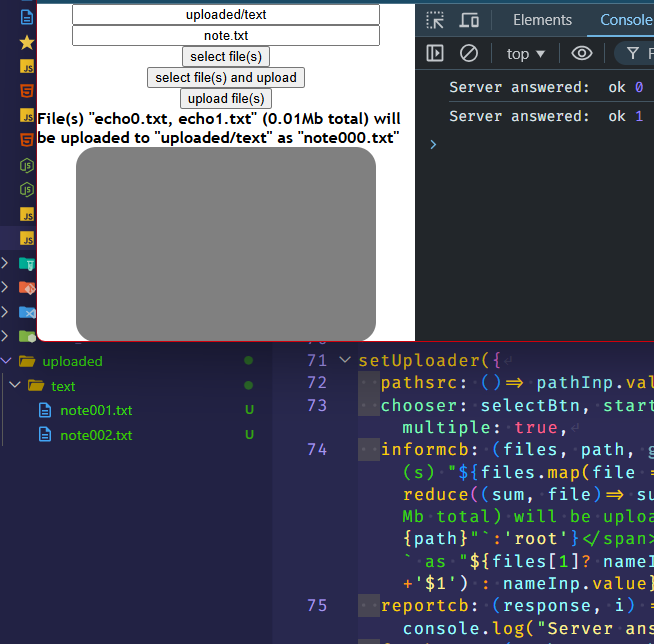
Task: Open note001.txt in the explorer
Action: tap(96, 410)
